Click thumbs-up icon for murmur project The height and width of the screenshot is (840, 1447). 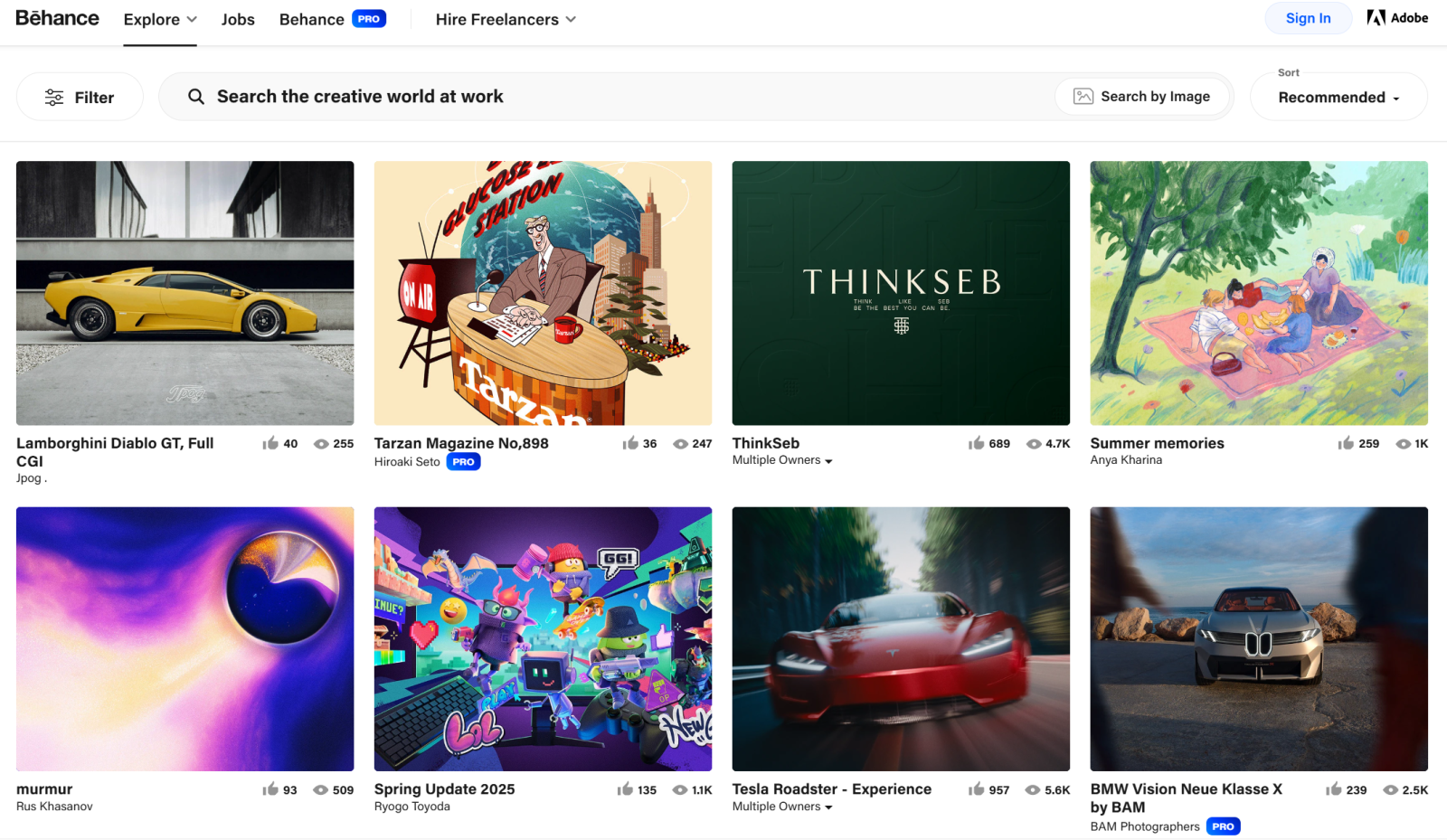tap(270, 789)
